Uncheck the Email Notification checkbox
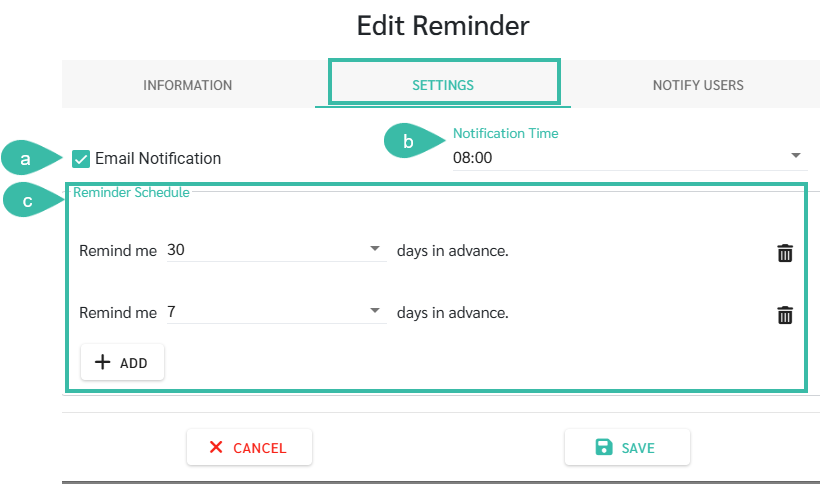 click(81, 159)
